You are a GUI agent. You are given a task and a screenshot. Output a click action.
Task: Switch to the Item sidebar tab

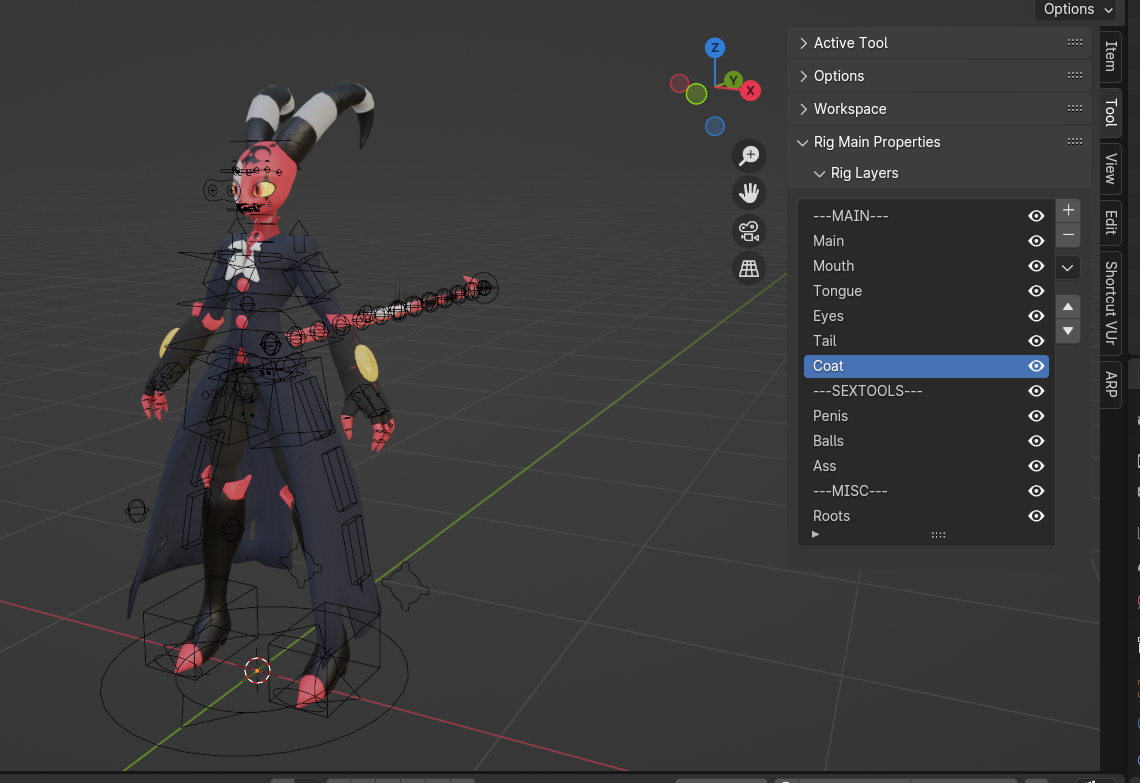[x=1110, y=56]
